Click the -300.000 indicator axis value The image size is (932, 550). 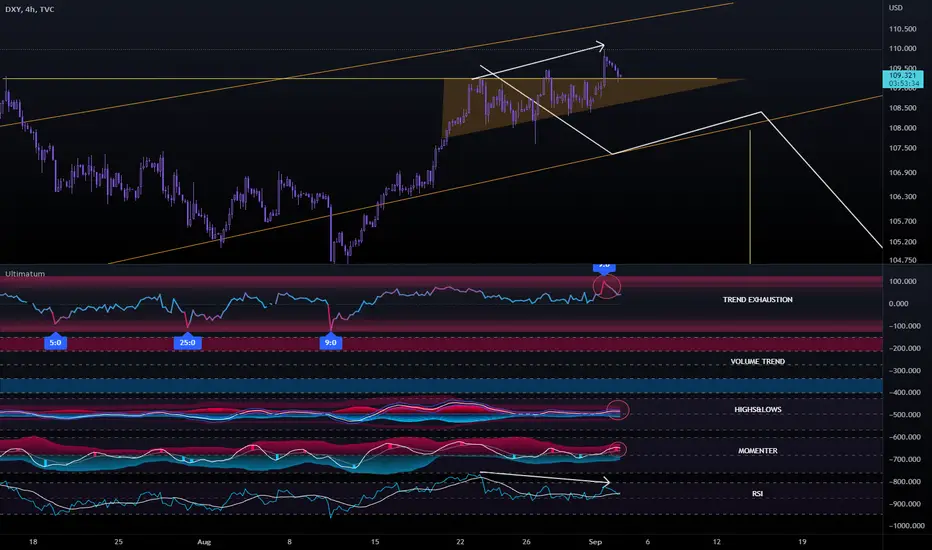[905, 370]
